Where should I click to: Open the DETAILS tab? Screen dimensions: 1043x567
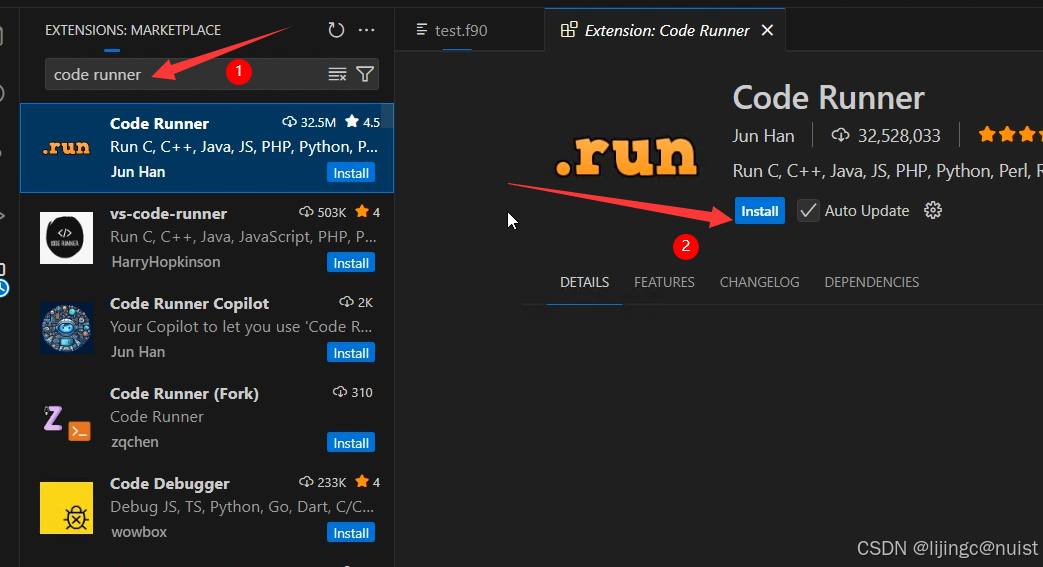[x=584, y=282]
